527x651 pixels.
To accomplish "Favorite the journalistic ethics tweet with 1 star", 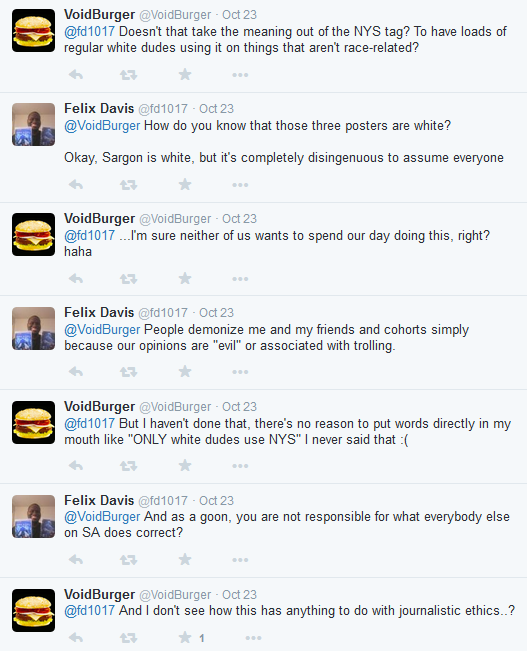I will point(185,637).
